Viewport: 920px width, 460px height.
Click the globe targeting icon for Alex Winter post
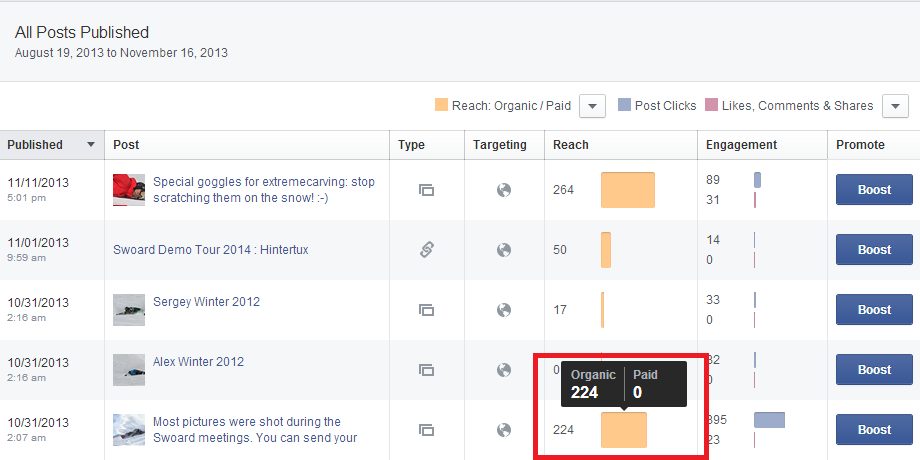(x=504, y=370)
